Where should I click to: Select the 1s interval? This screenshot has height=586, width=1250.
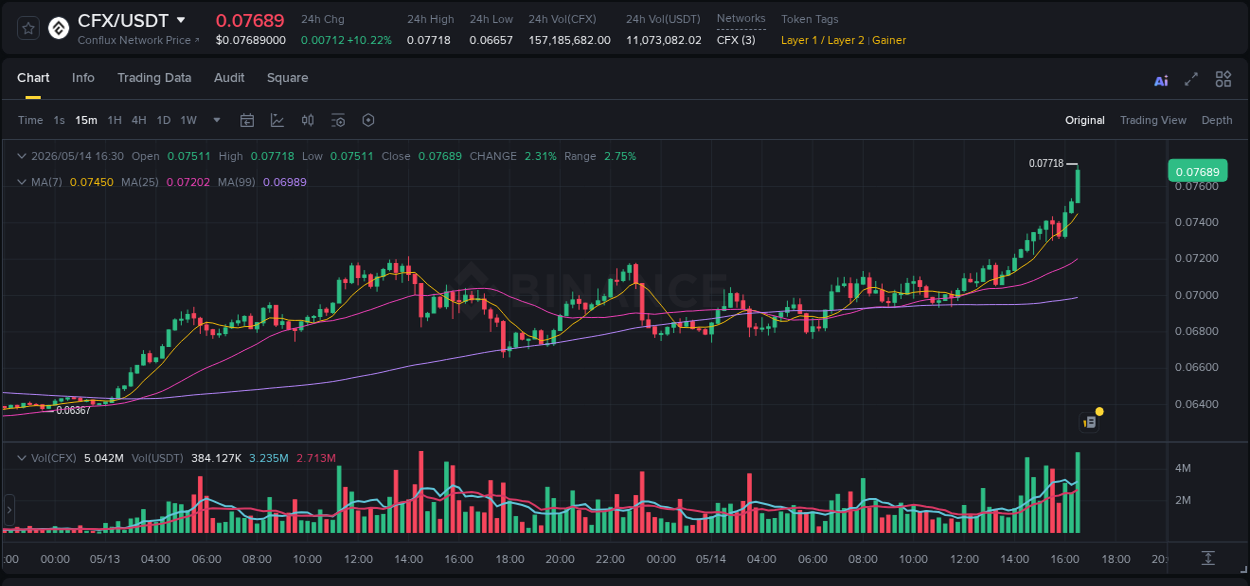click(x=59, y=120)
